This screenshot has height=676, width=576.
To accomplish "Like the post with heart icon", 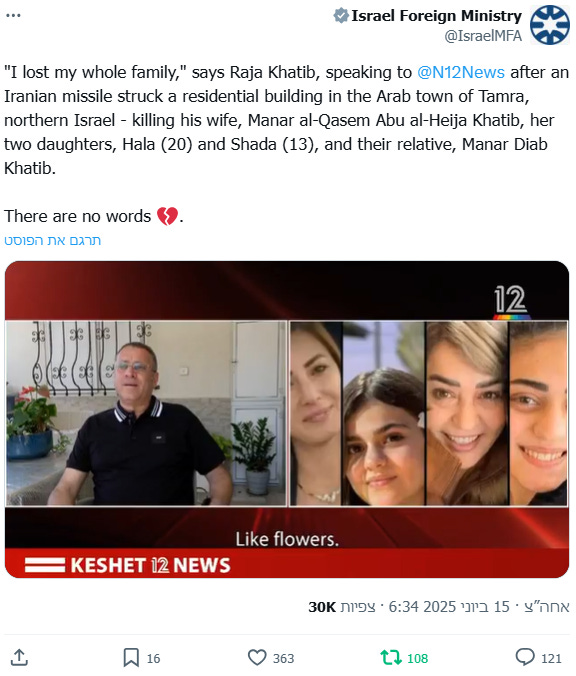I will pos(257,658).
